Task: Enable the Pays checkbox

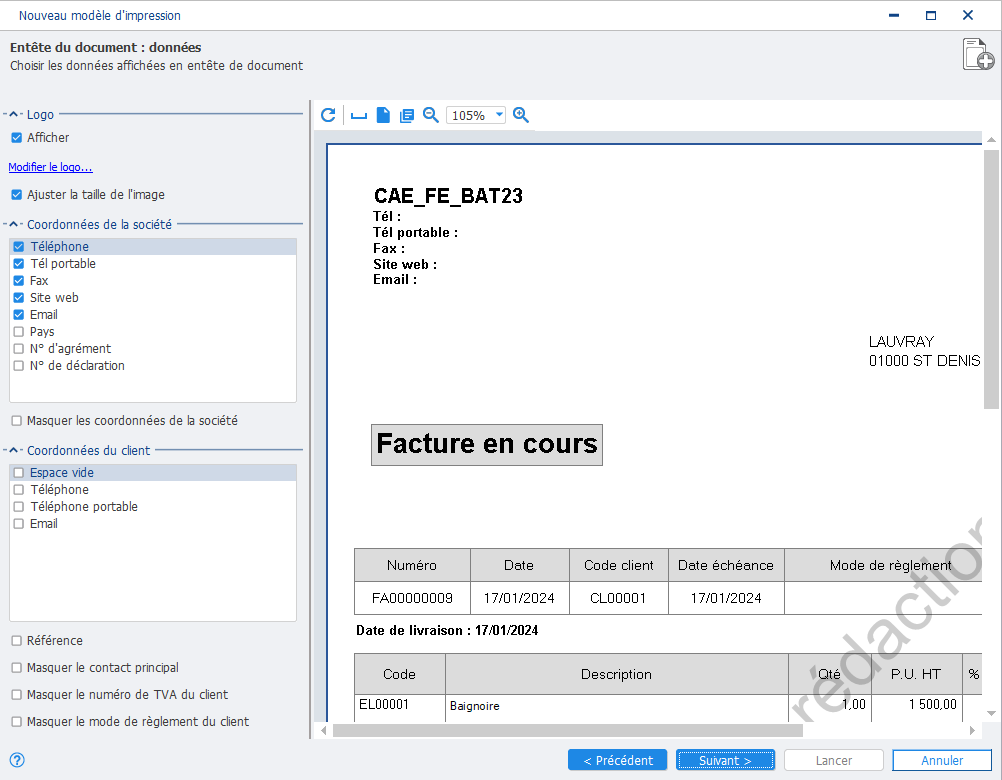Action: click(19, 332)
